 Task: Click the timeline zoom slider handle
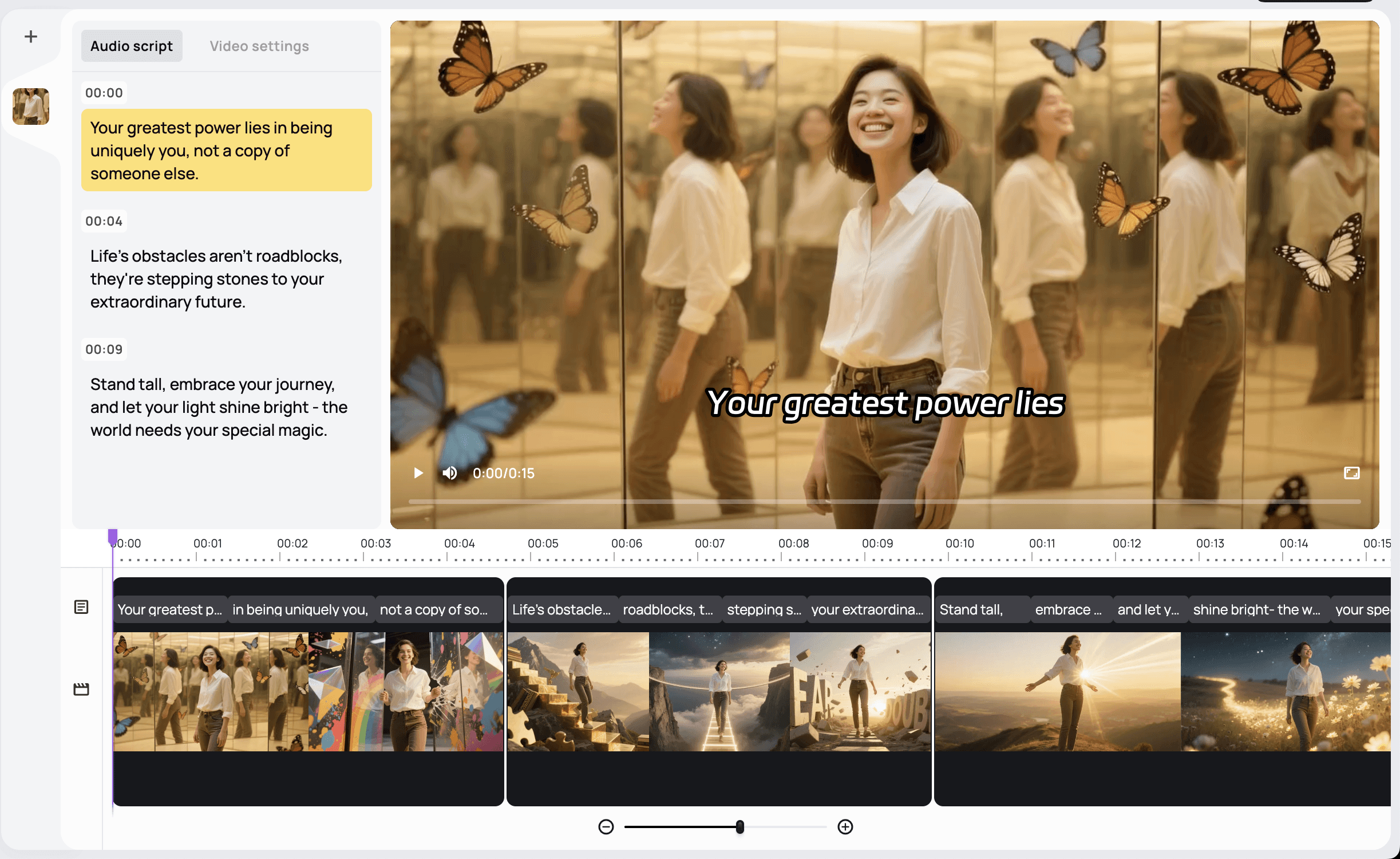click(x=740, y=827)
